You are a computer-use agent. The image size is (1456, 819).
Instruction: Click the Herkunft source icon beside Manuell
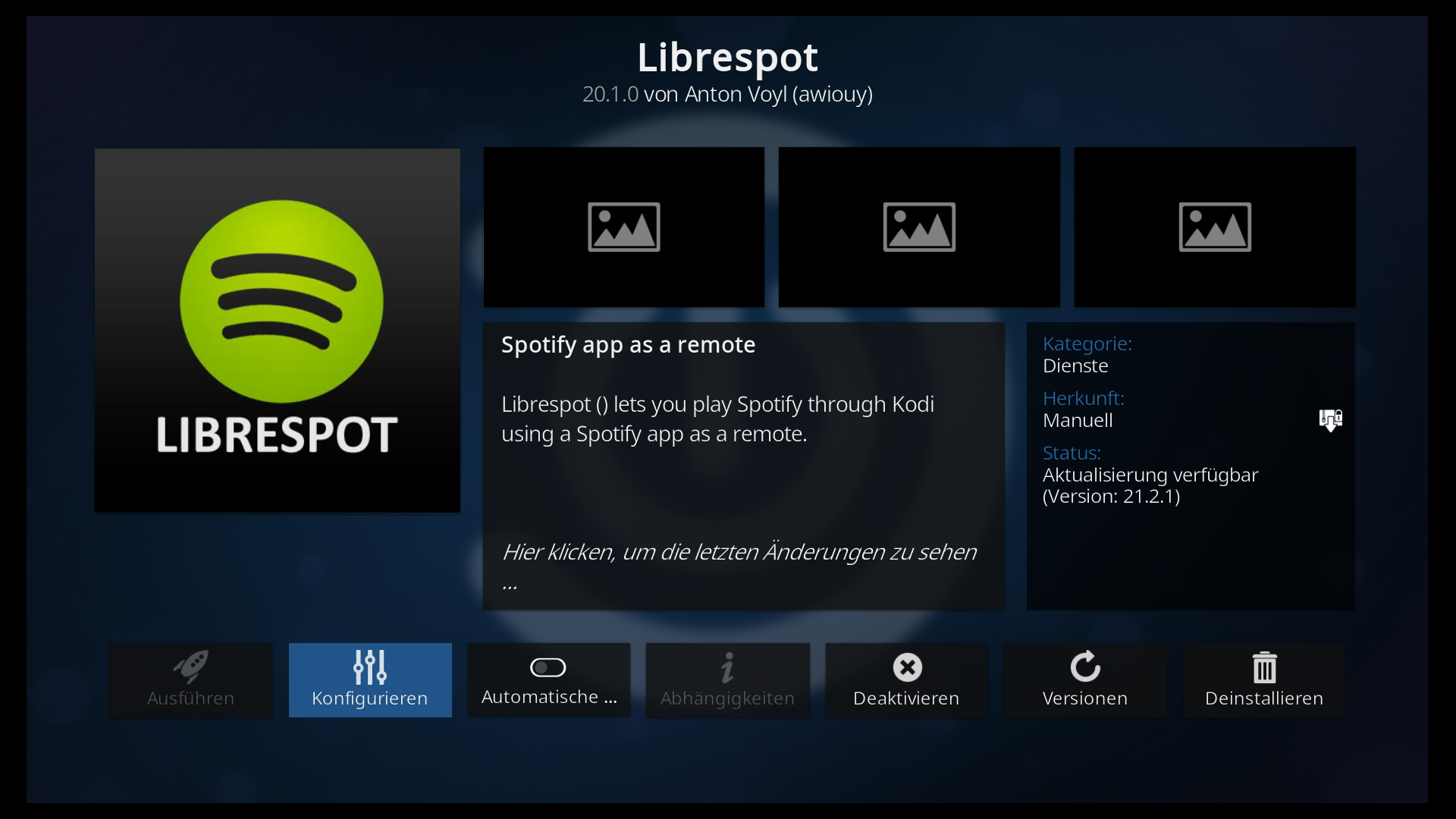coord(1330,420)
